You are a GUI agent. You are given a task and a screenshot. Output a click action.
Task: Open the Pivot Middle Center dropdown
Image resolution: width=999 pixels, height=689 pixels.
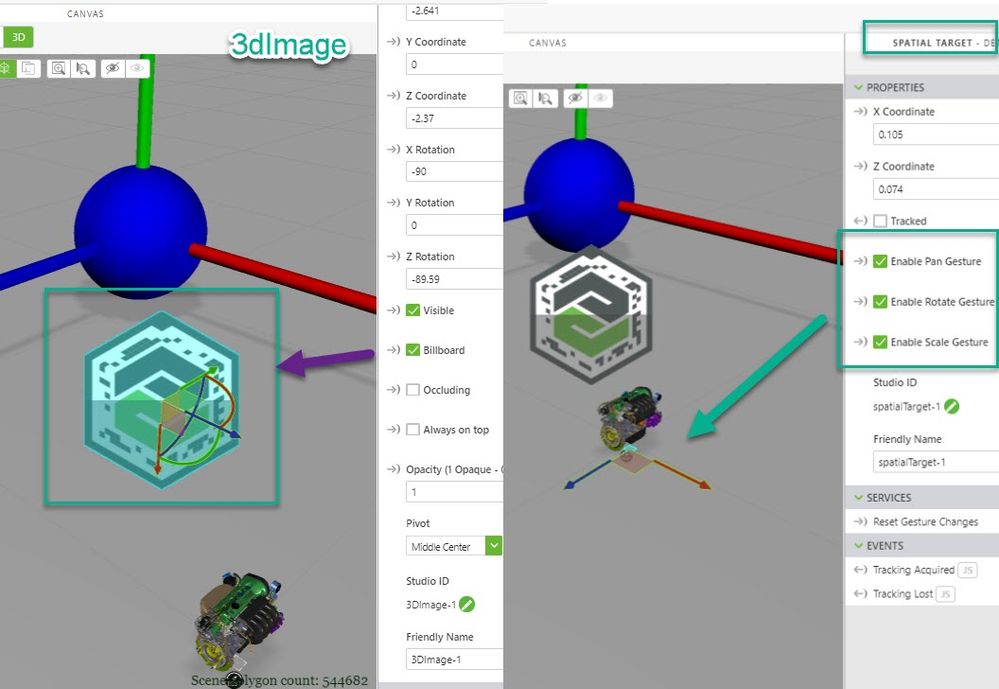click(494, 546)
